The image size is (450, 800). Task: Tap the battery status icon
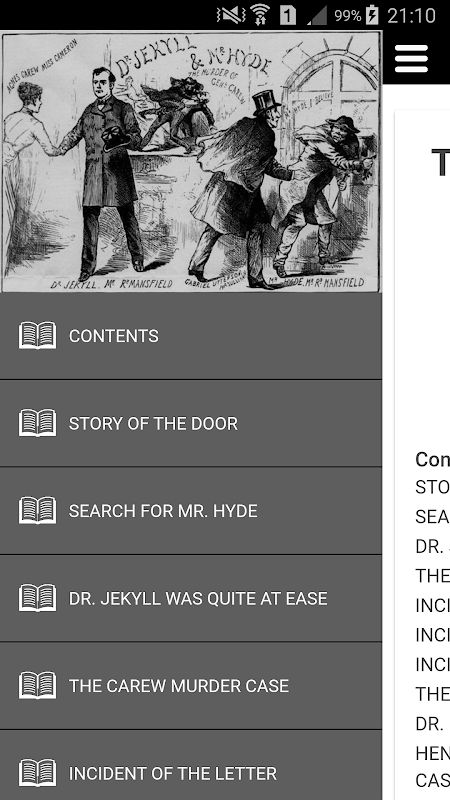[372, 15]
